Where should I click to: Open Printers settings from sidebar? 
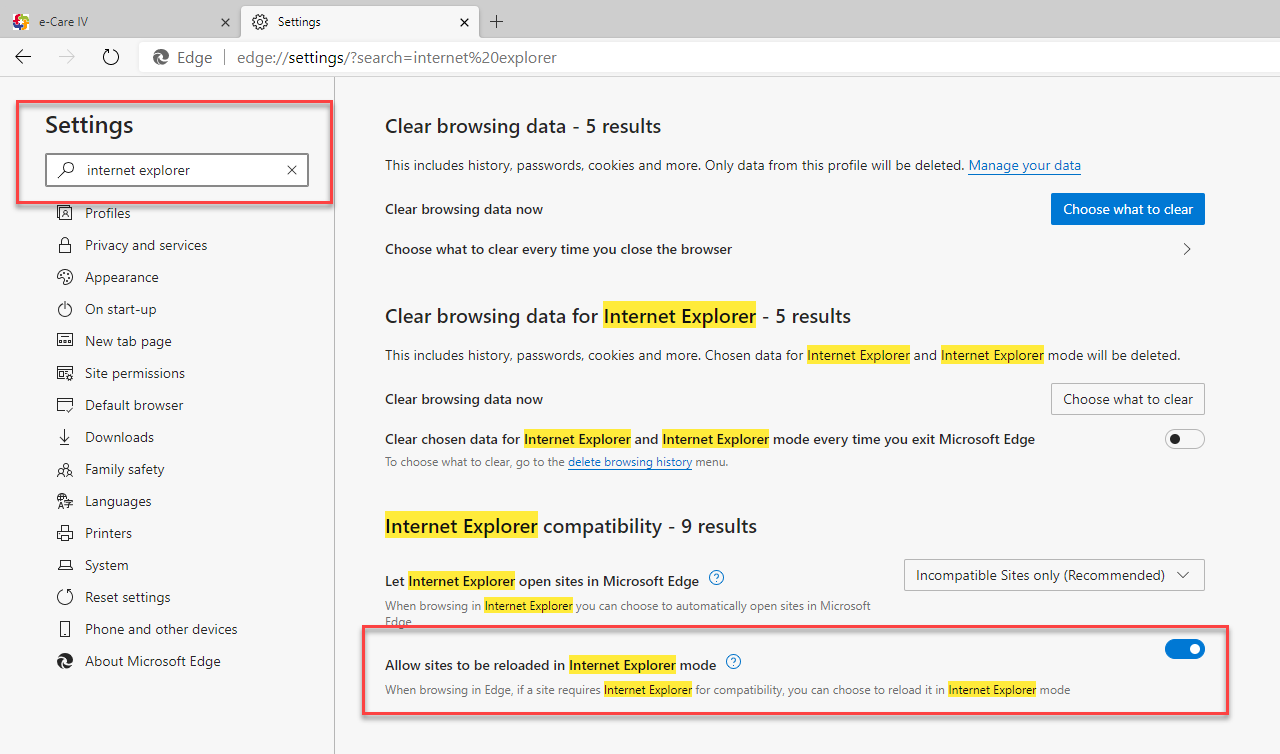pyautogui.click(x=108, y=533)
